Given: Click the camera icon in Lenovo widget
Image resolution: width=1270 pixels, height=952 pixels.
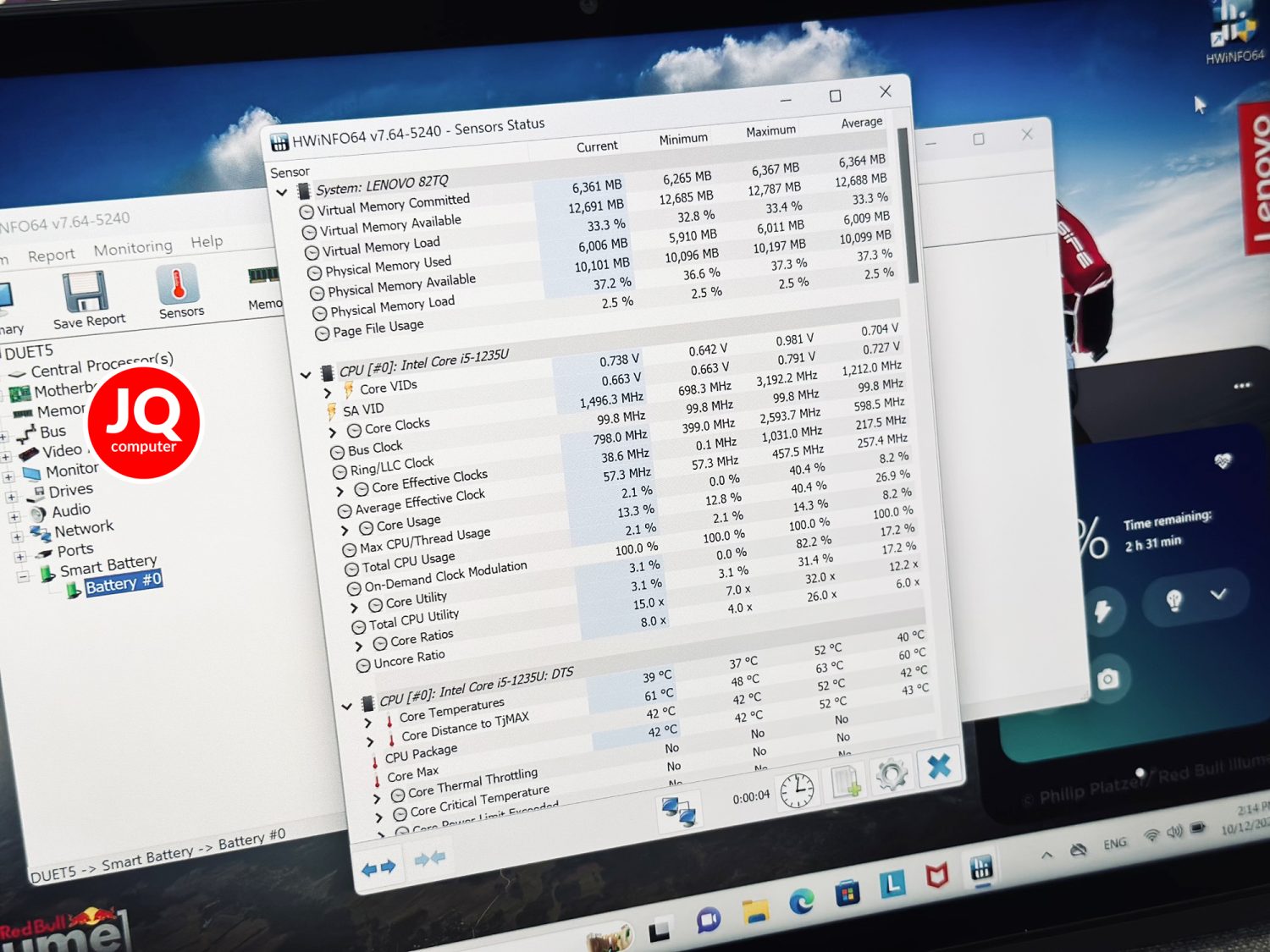Looking at the screenshot, I should (1107, 678).
